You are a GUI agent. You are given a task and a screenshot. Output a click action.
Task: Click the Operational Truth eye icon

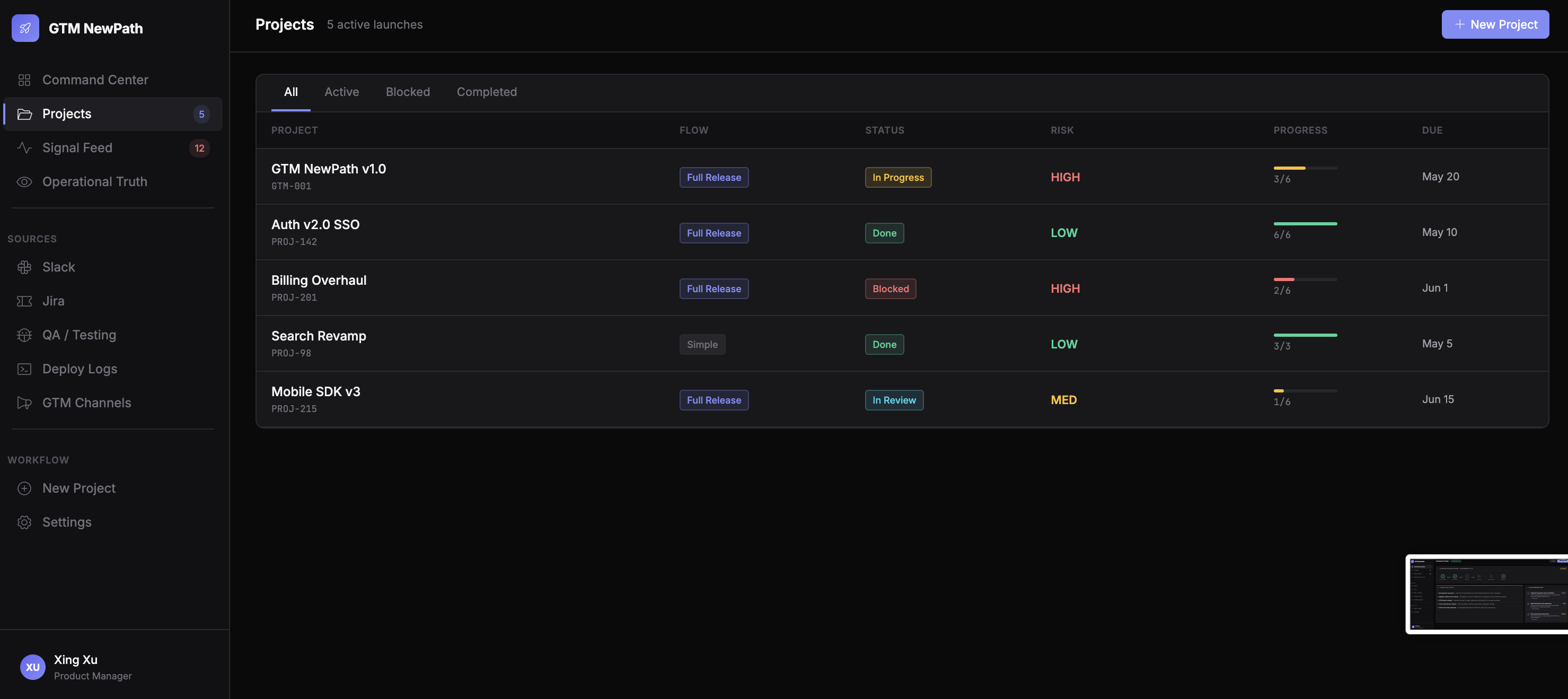24,182
